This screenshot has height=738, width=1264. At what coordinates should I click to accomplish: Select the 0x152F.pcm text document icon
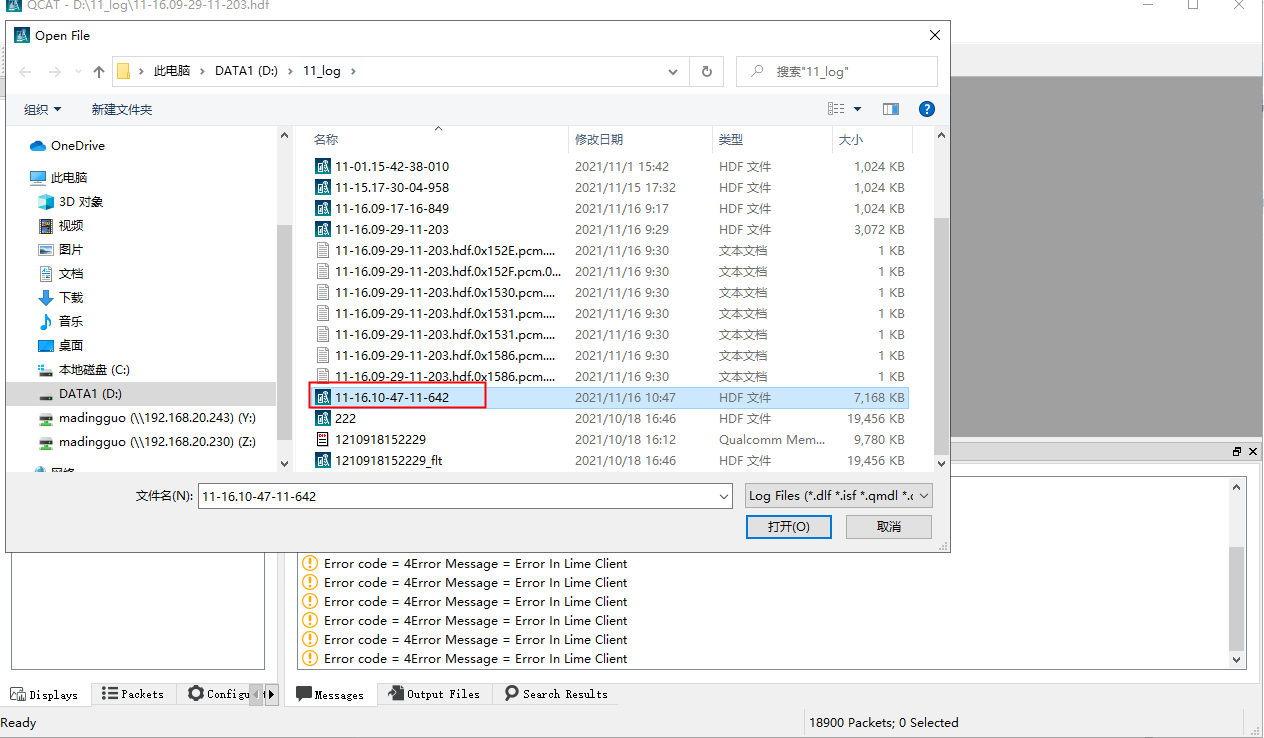[x=323, y=271]
